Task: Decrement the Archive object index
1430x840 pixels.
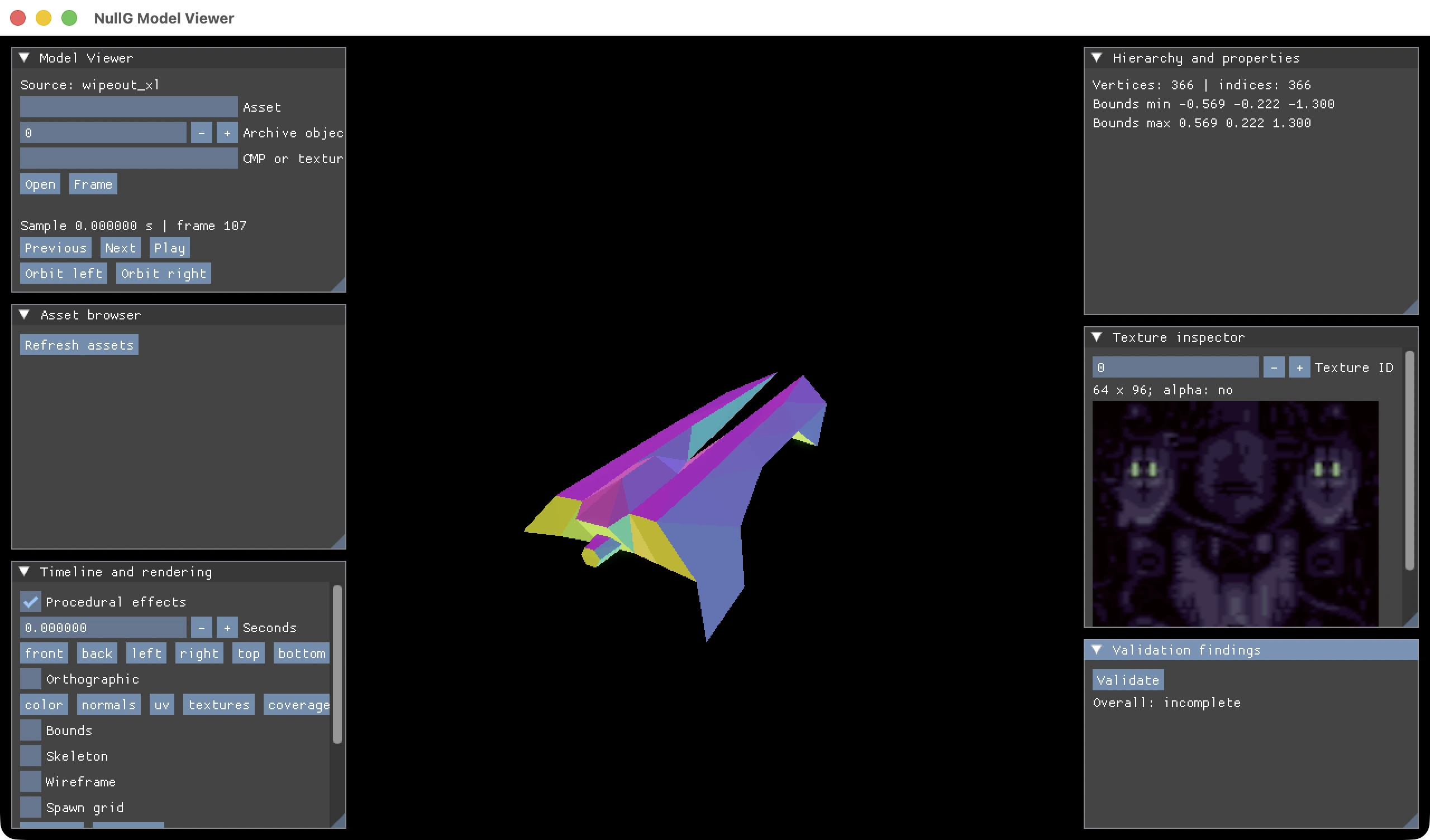Action: click(202, 133)
